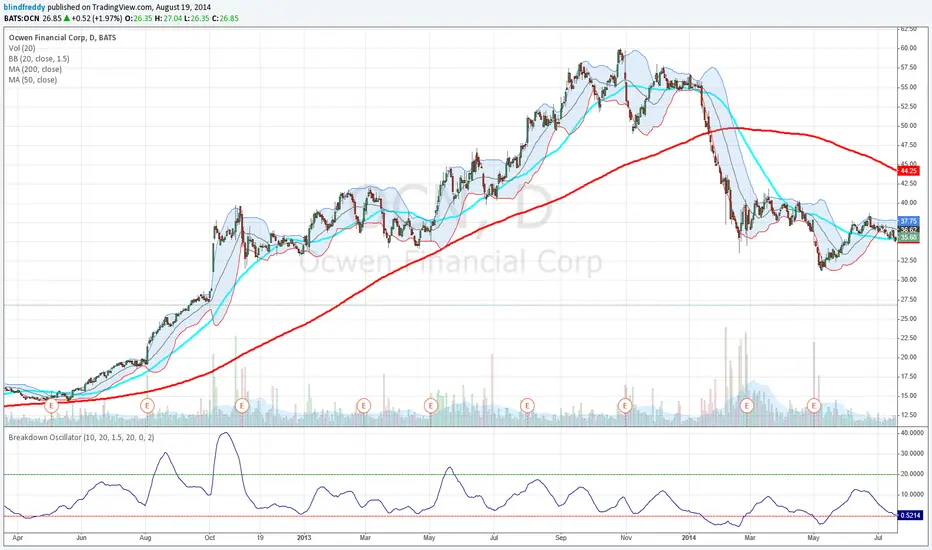This screenshot has width=932, height=550.
Task: Click the 20.0000 level on the oscillator scale
Action: [x=911, y=474]
